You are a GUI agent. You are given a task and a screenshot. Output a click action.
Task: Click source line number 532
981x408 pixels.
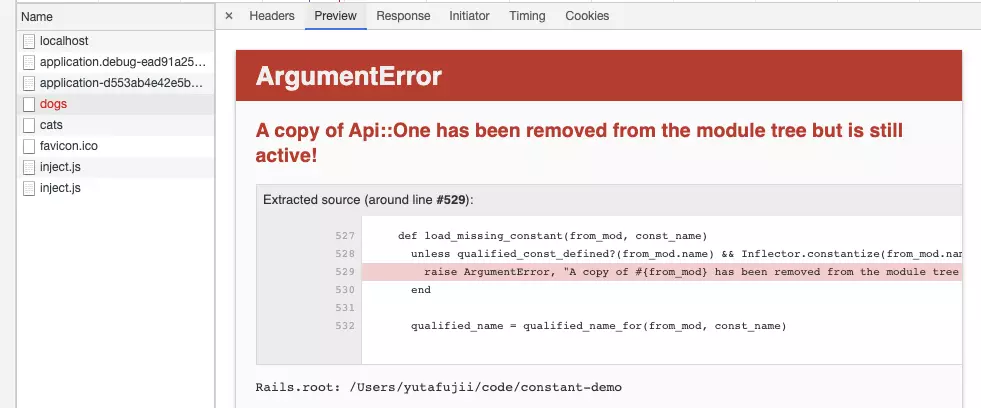pos(345,326)
